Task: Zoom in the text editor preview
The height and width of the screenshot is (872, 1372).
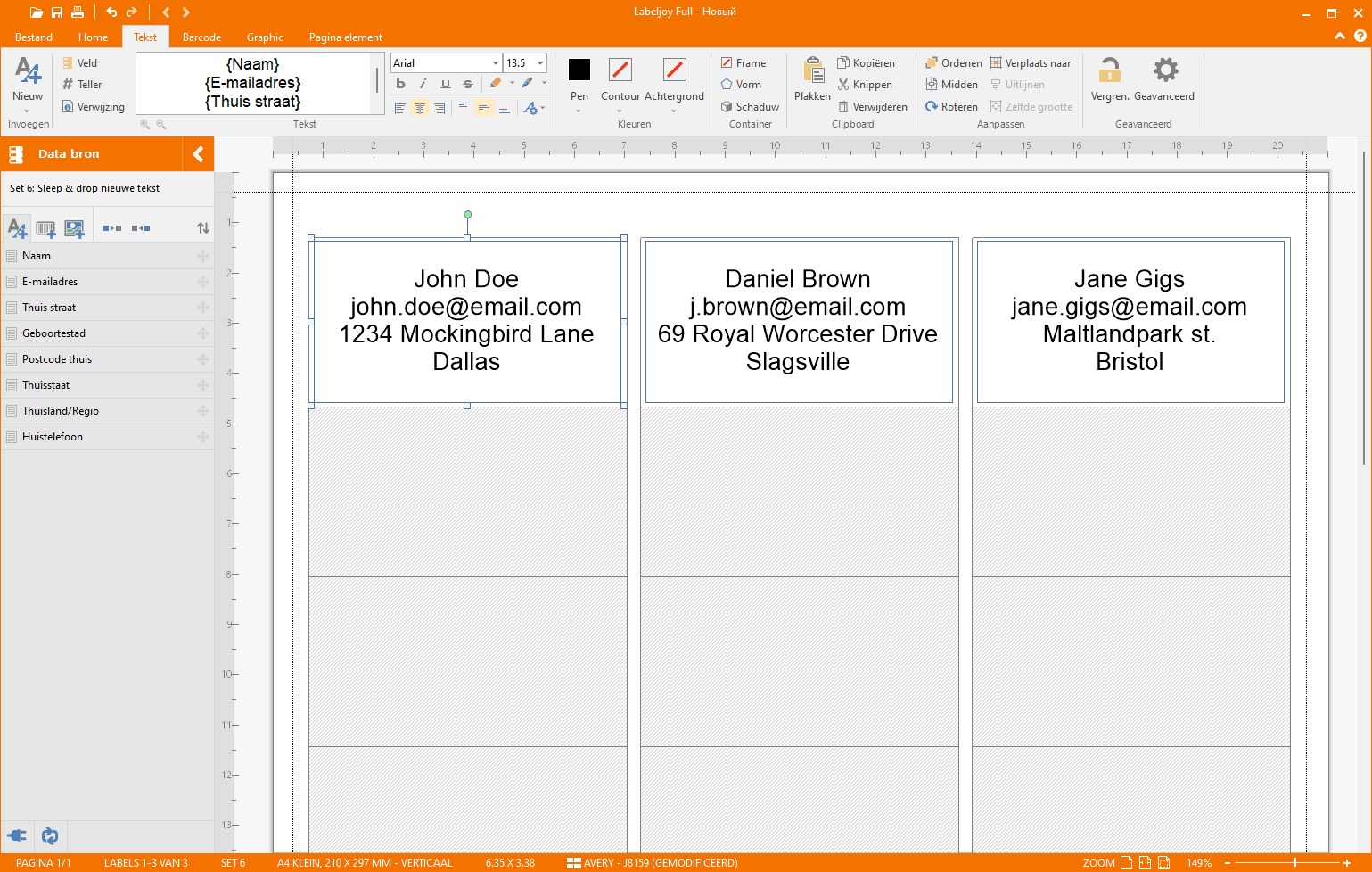Action: 144,125
